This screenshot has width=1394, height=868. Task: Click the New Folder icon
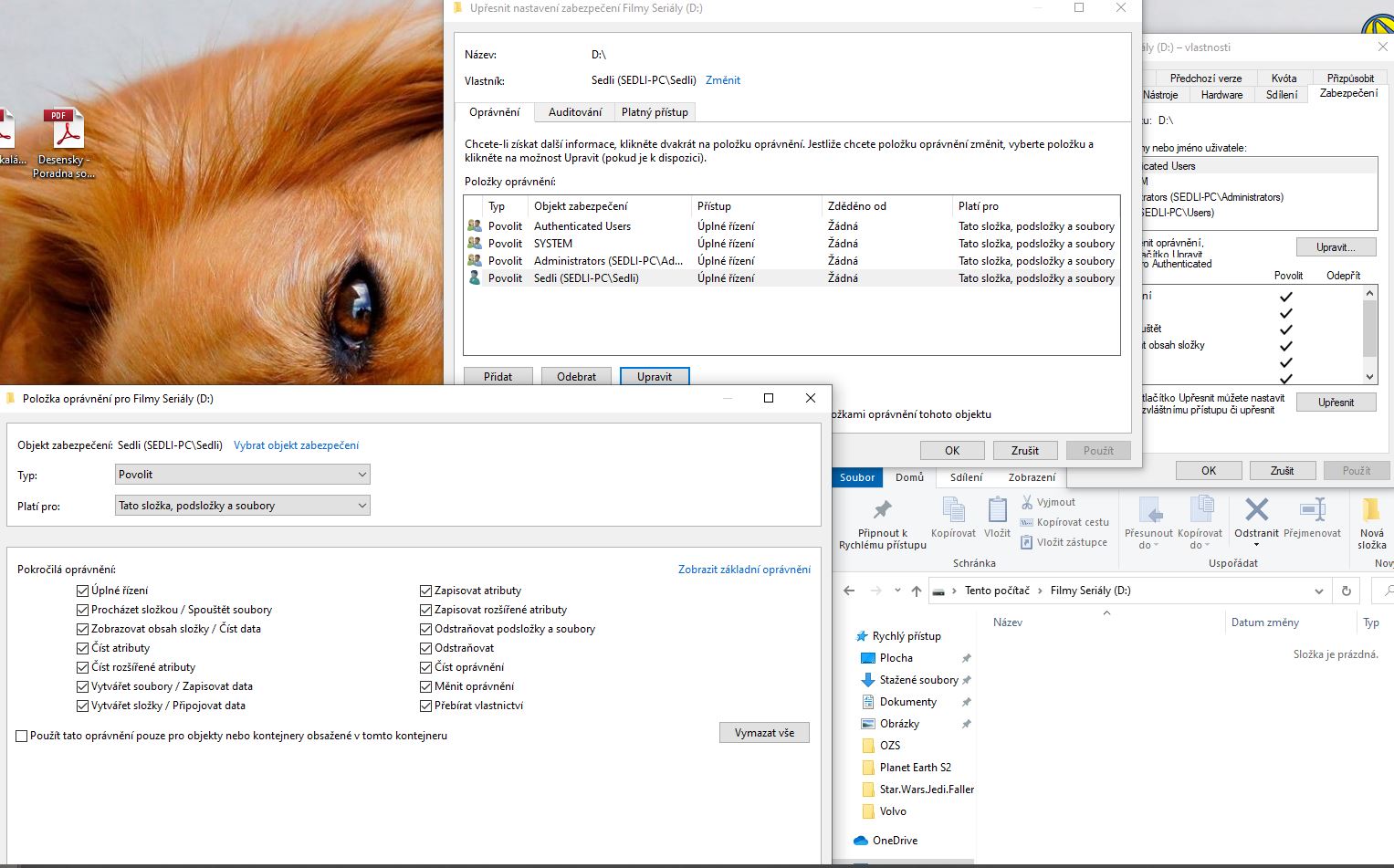coord(1371,509)
